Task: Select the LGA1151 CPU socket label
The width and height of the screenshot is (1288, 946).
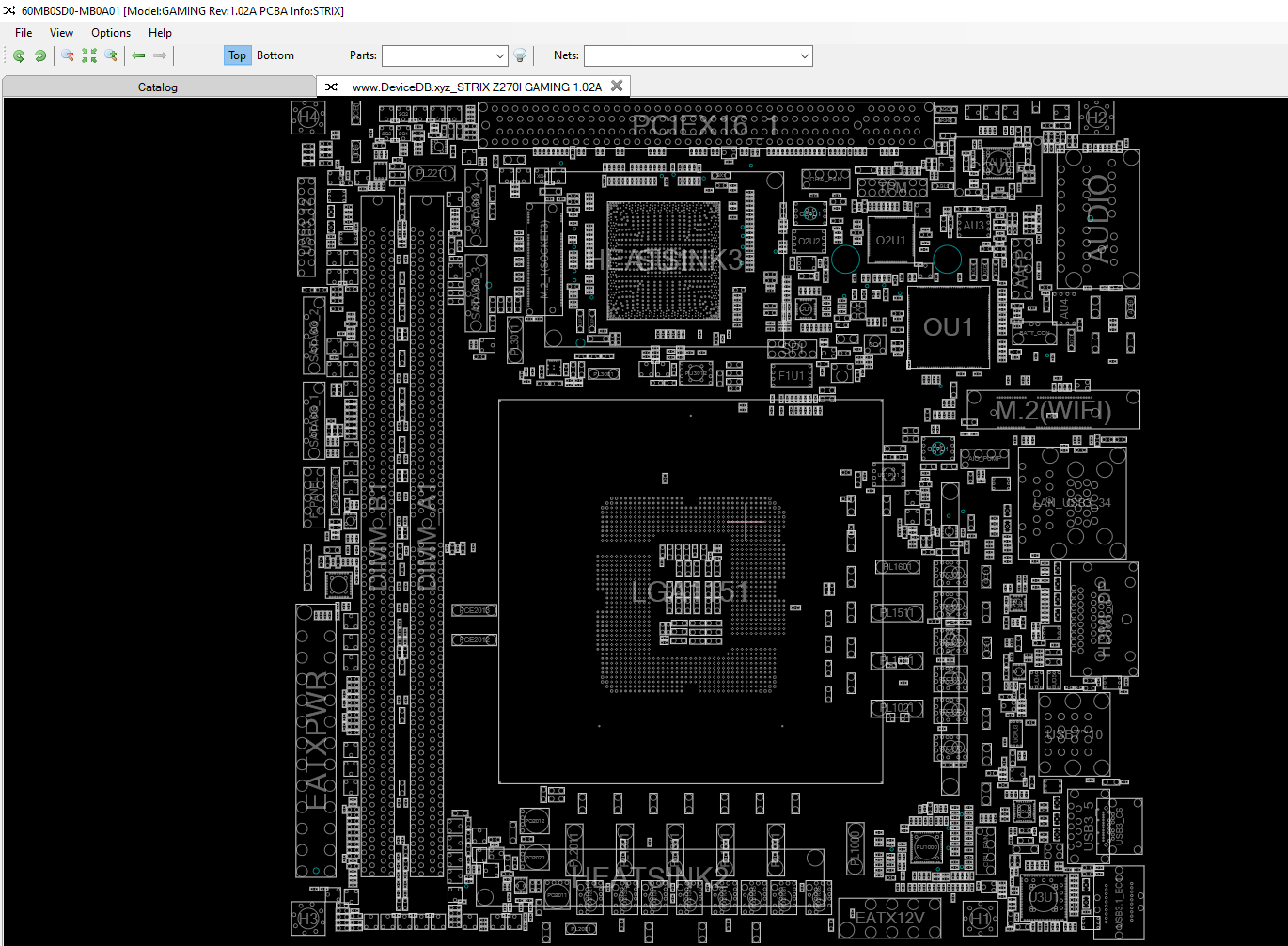Action: coord(690,591)
